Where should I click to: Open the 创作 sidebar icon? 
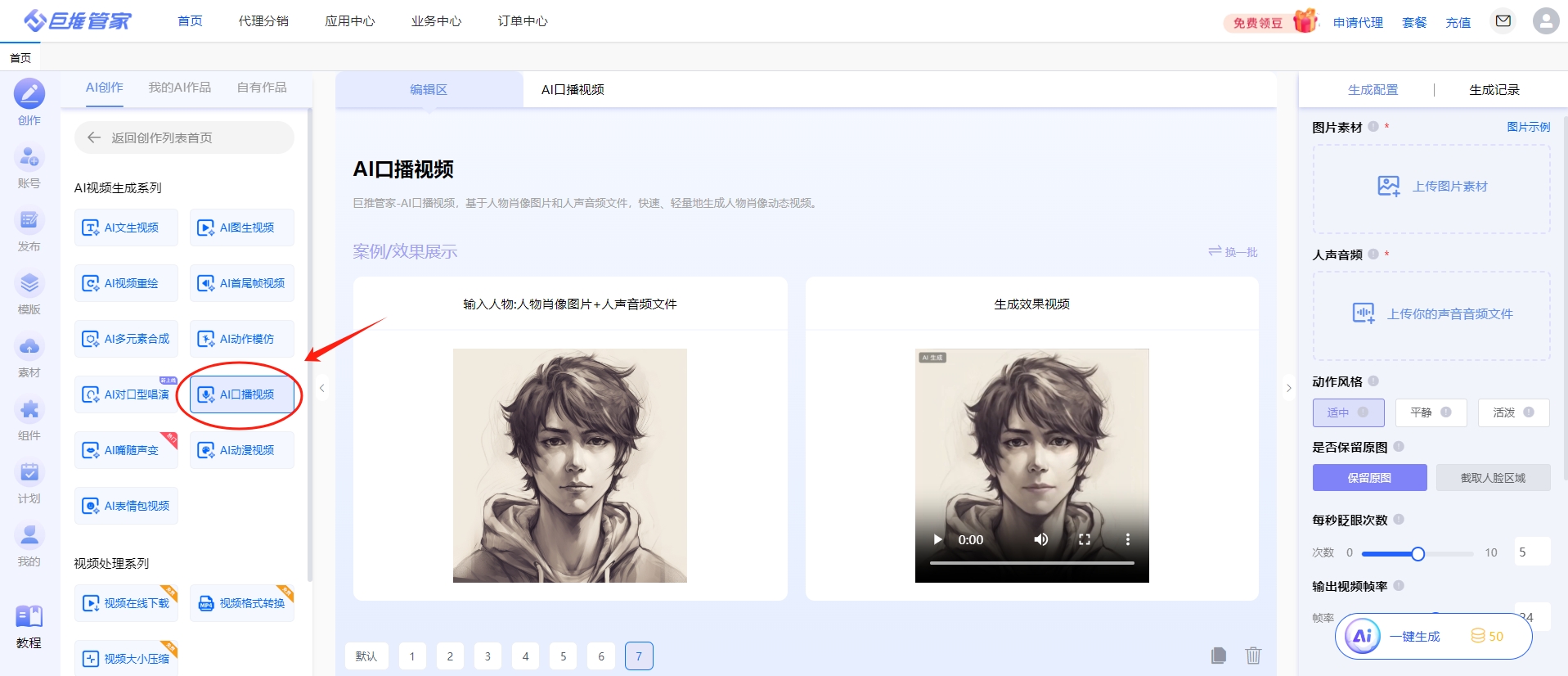click(29, 94)
